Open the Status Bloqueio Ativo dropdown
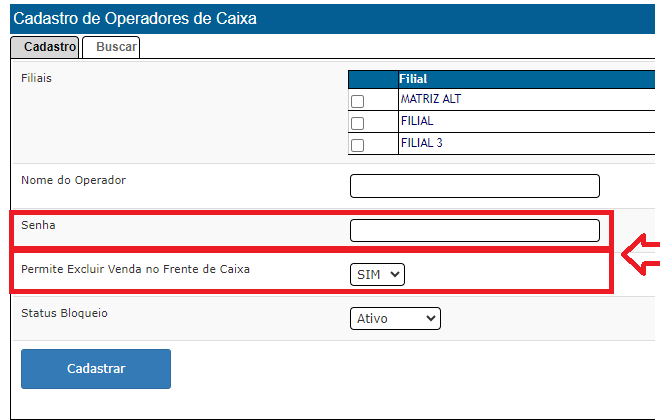 pos(395,318)
